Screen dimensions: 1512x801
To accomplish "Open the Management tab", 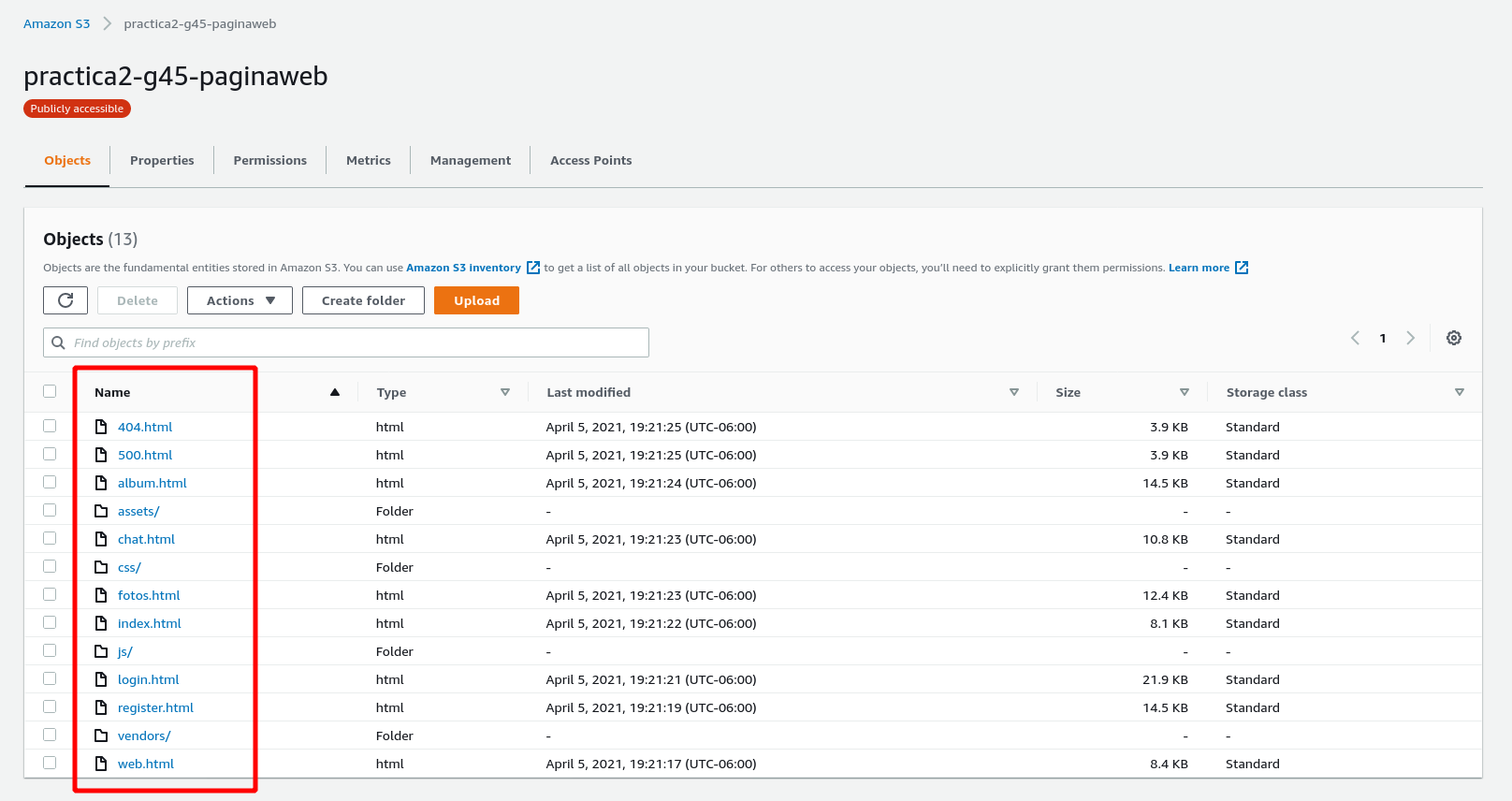I will point(471,160).
